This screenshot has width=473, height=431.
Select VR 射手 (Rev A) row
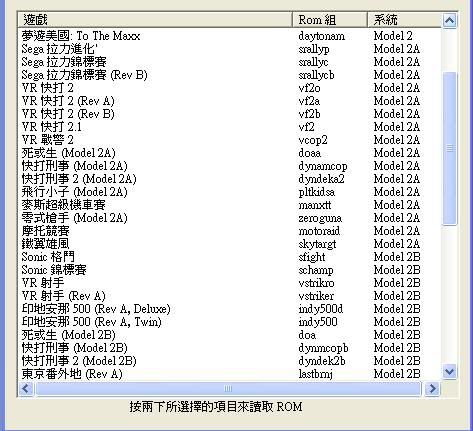pyautogui.click(x=230, y=296)
